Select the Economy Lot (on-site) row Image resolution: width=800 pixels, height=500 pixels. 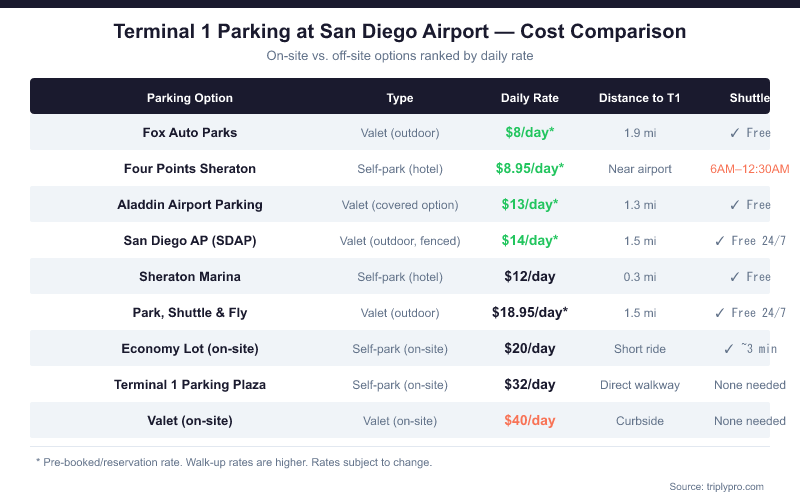pyautogui.click(x=190, y=348)
